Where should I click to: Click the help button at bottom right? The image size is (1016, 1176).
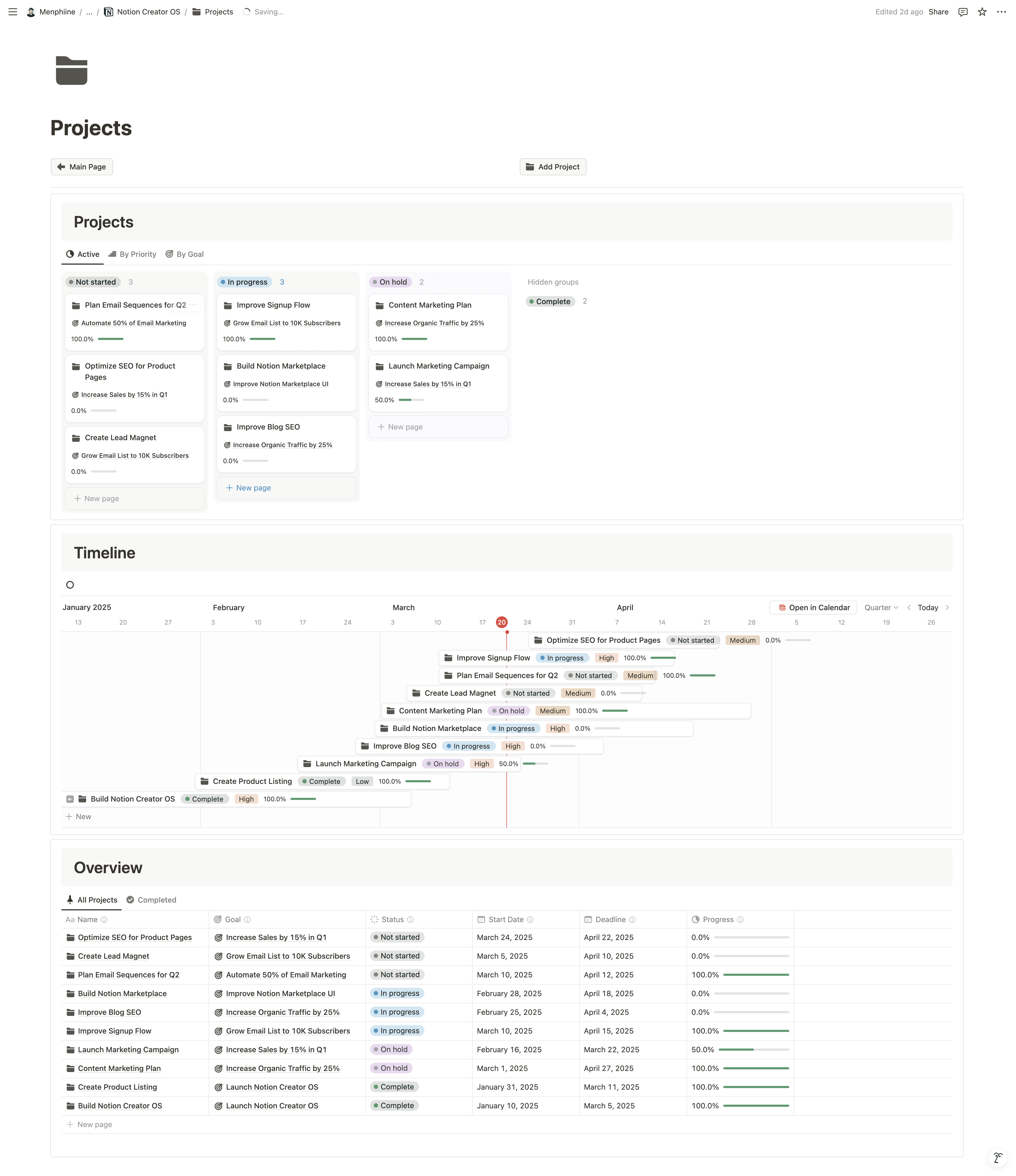998,1158
